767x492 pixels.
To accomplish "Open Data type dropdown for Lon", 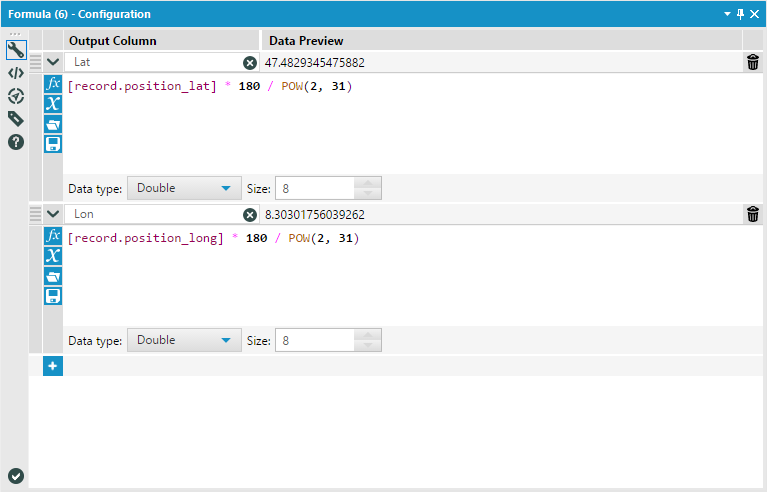I will point(184,340).
